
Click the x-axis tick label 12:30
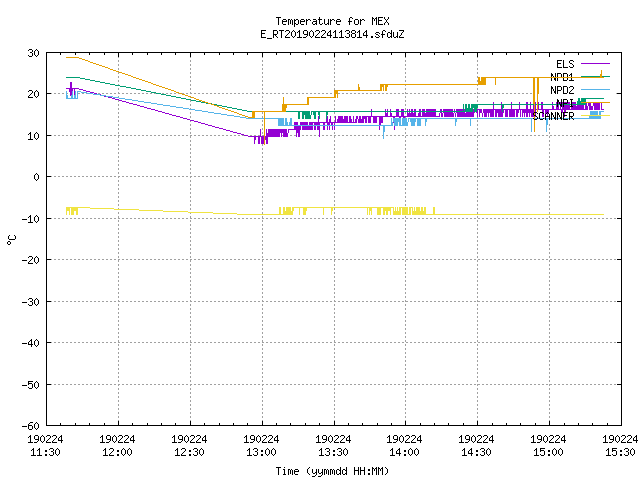pyautogui.click(x=189, y=452)
